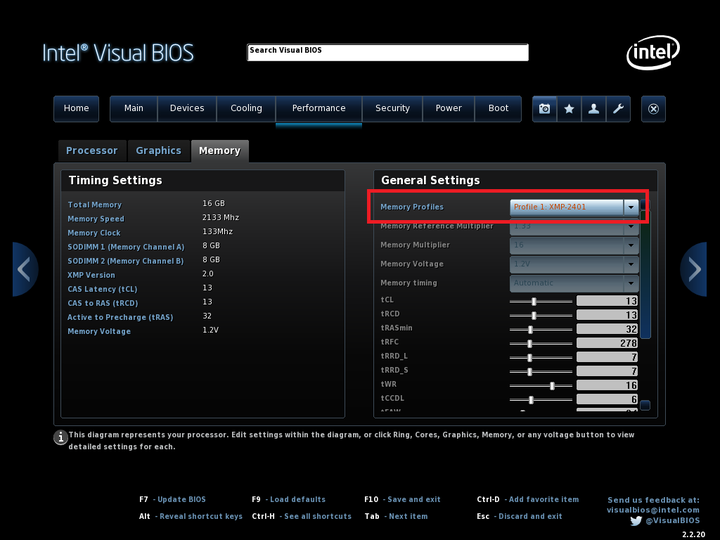Click the Home button
The height and width of the screenshot is (540, 720).
click(x=76, y=108)
